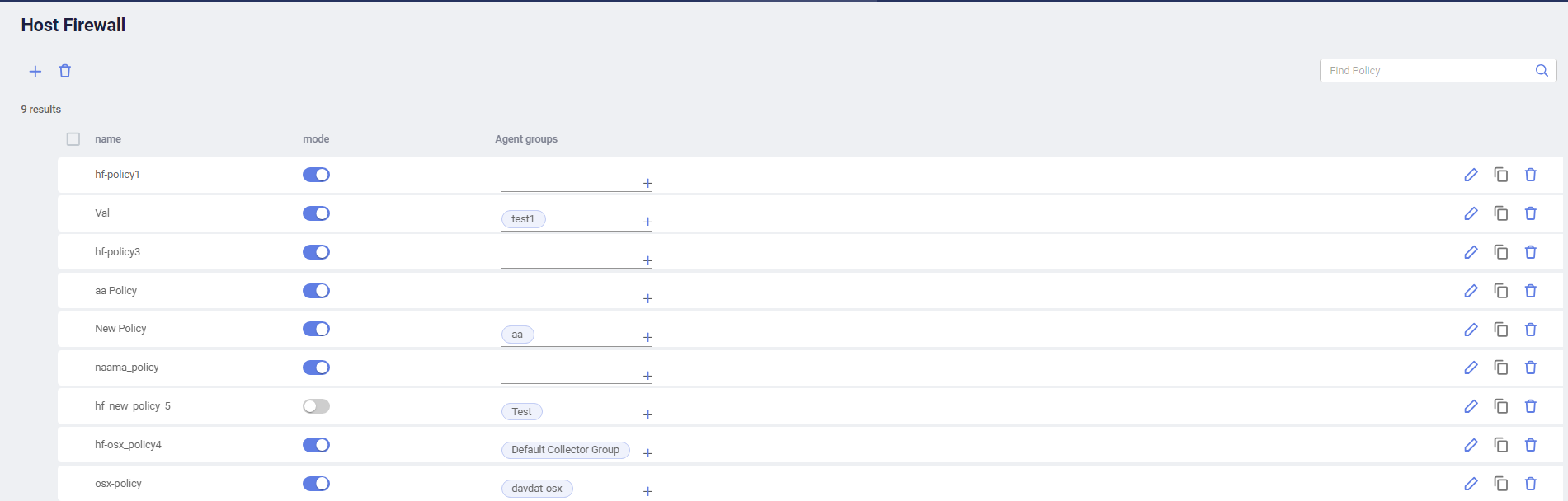The height and width of the screenshot is (501, 1568).
Task: Click the add new policy plus icon
Action: coord(35,72)
